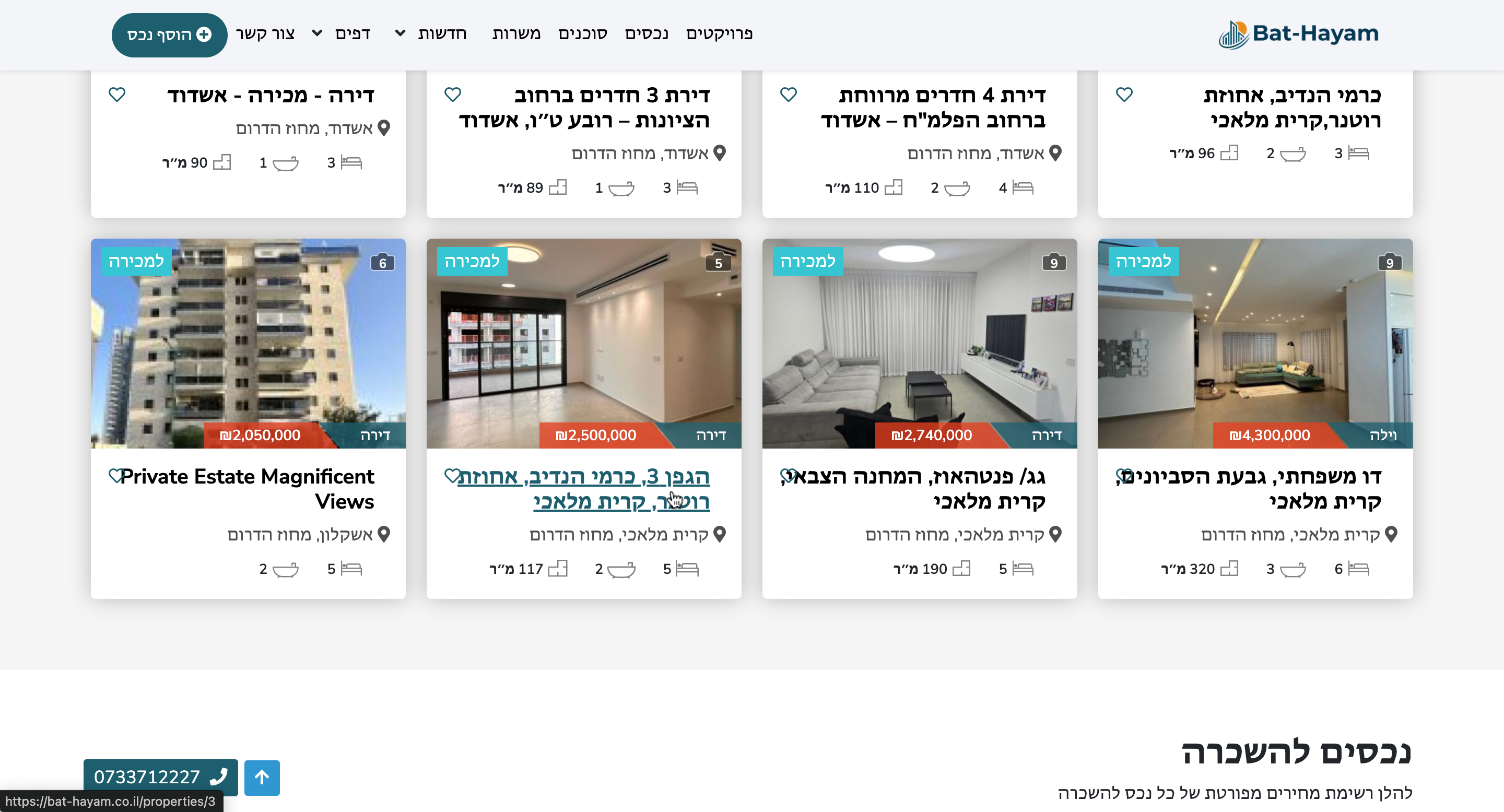This screenshot has height=812, width=1504.
Task: Open the נכסים menu item
Action: tap(647, 34)
